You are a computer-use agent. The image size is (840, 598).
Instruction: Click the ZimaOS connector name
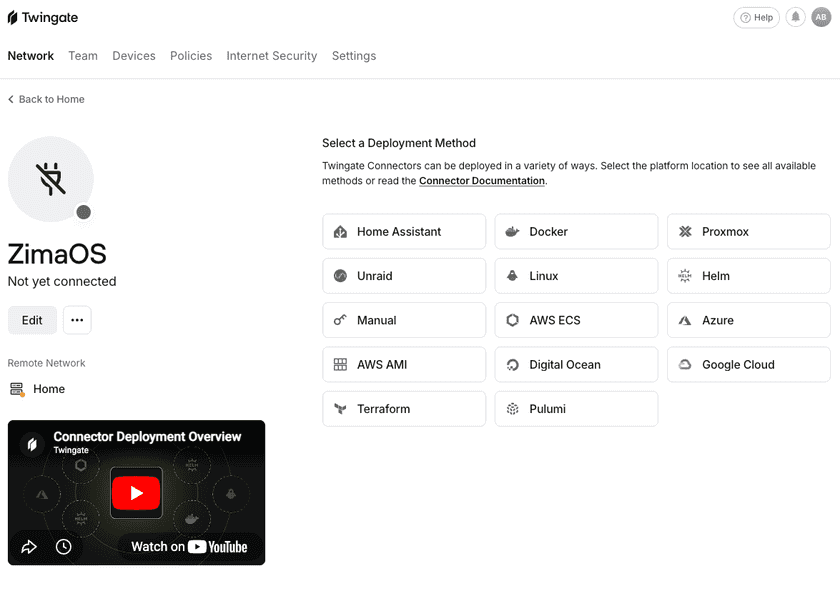click(x=57, y=254)
